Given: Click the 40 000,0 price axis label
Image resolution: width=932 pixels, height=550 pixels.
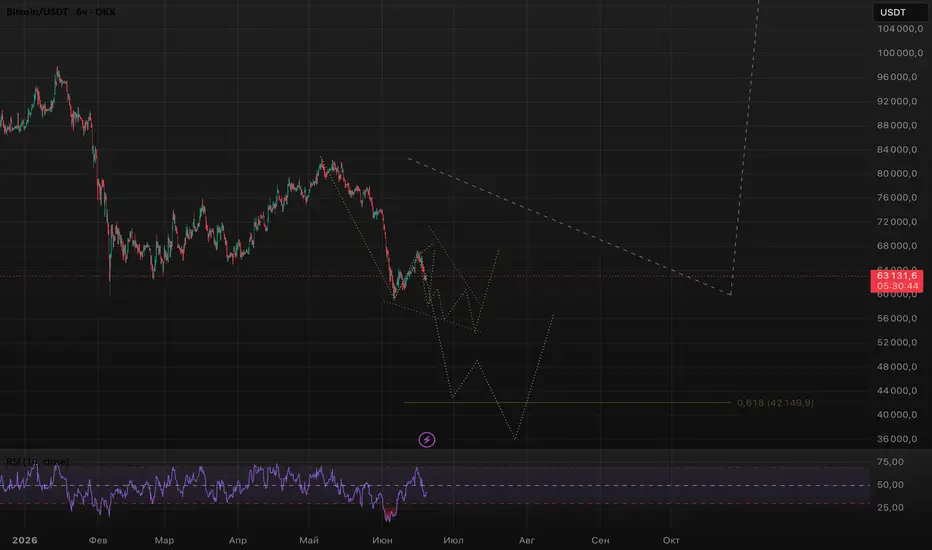Looking at the screenshot, I should click(897, 414).
